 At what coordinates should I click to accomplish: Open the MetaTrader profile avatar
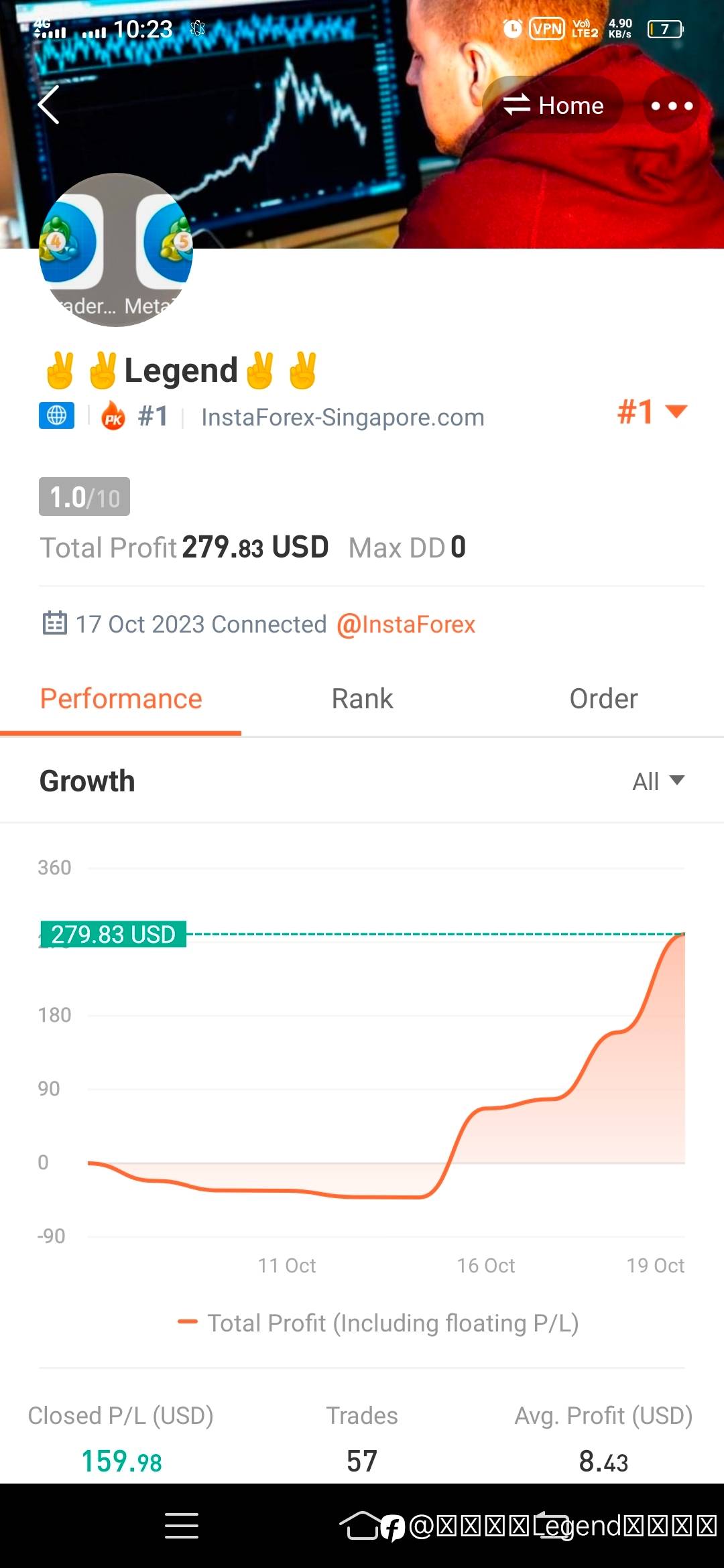pos(116,250)
